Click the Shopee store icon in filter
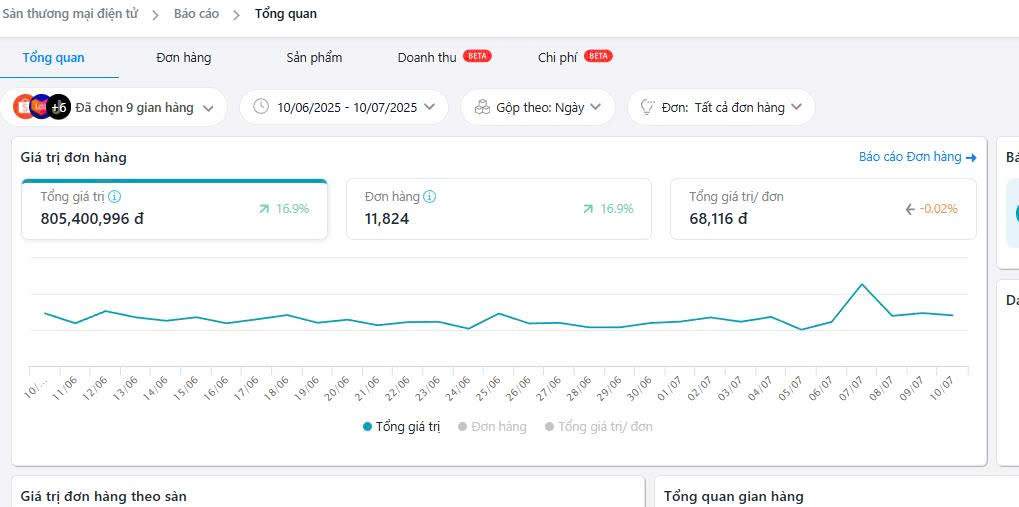This screenshot has width=1019, height=507. click(x=23, y=107)
